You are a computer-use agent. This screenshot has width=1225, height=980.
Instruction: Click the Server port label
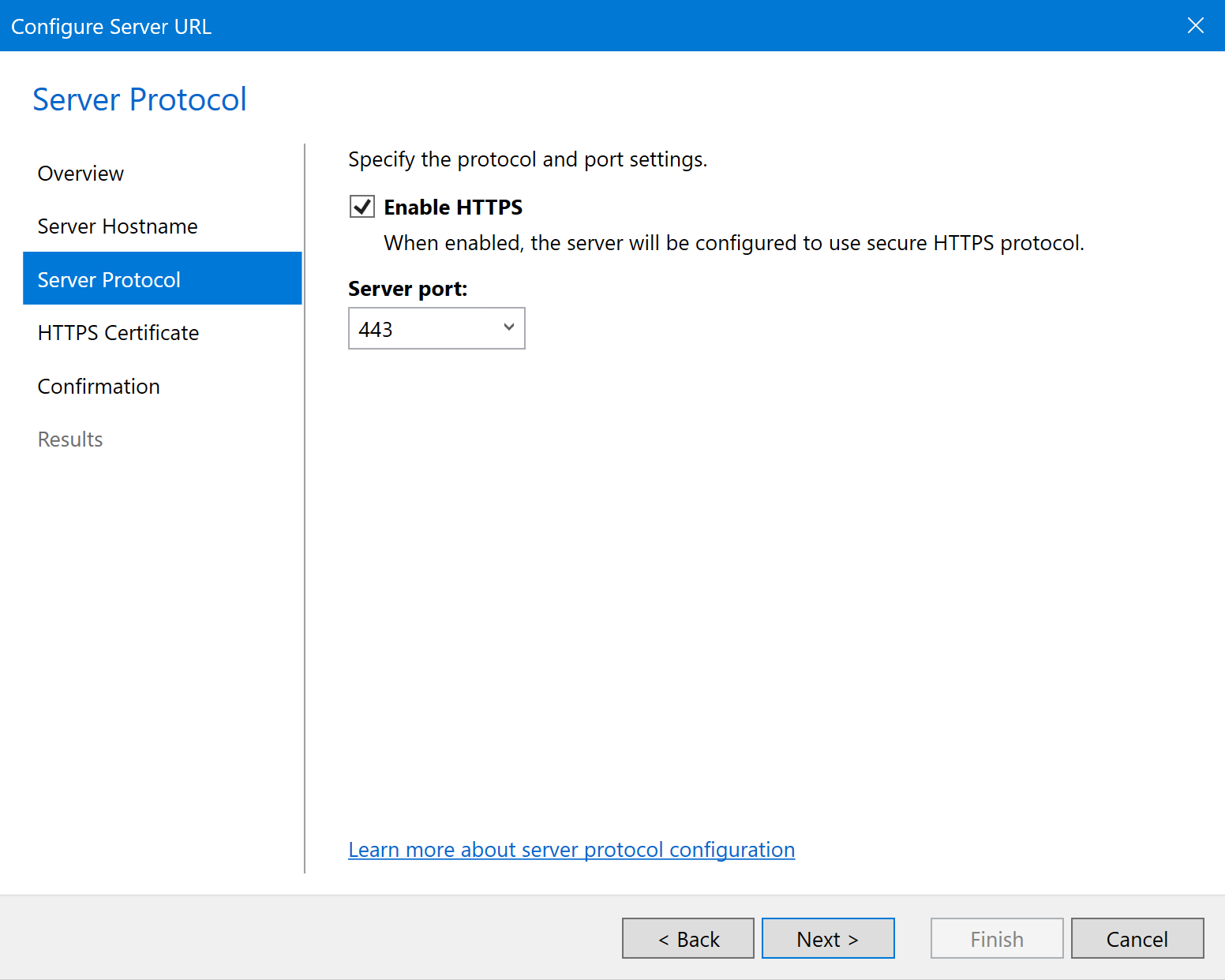407,289
